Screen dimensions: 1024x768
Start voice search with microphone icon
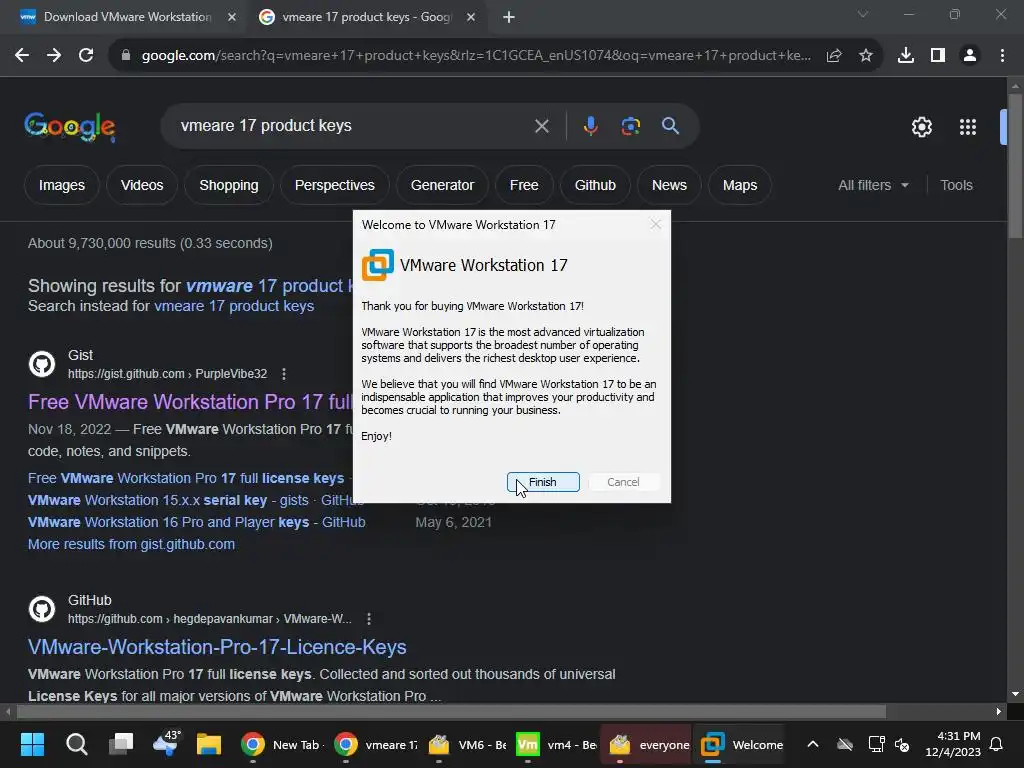[x=590, y=126]
